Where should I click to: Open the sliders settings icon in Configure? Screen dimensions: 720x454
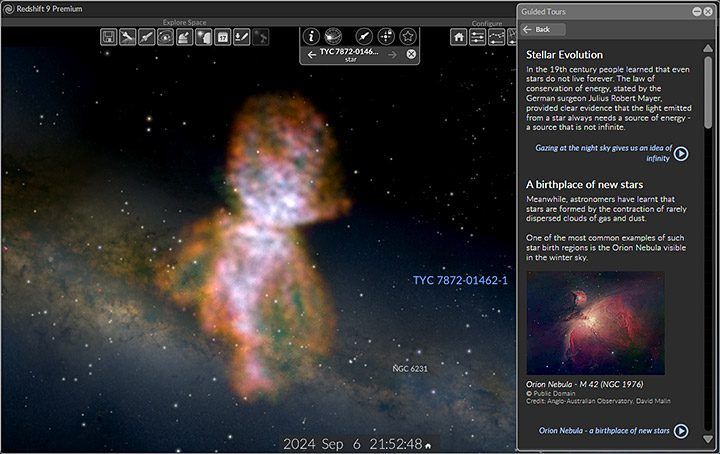pyautogui.click(x=478, y=37)
